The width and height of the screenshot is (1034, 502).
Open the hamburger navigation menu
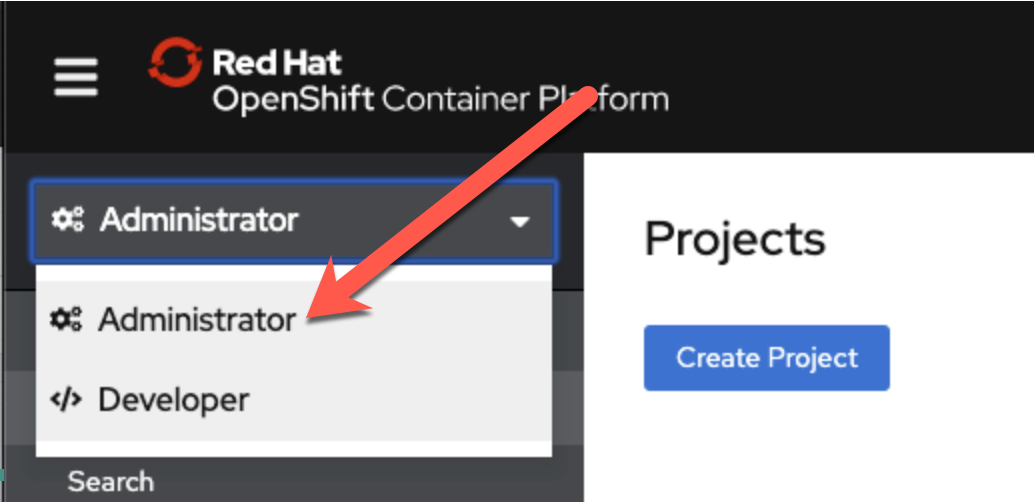[x=76, y=77]
